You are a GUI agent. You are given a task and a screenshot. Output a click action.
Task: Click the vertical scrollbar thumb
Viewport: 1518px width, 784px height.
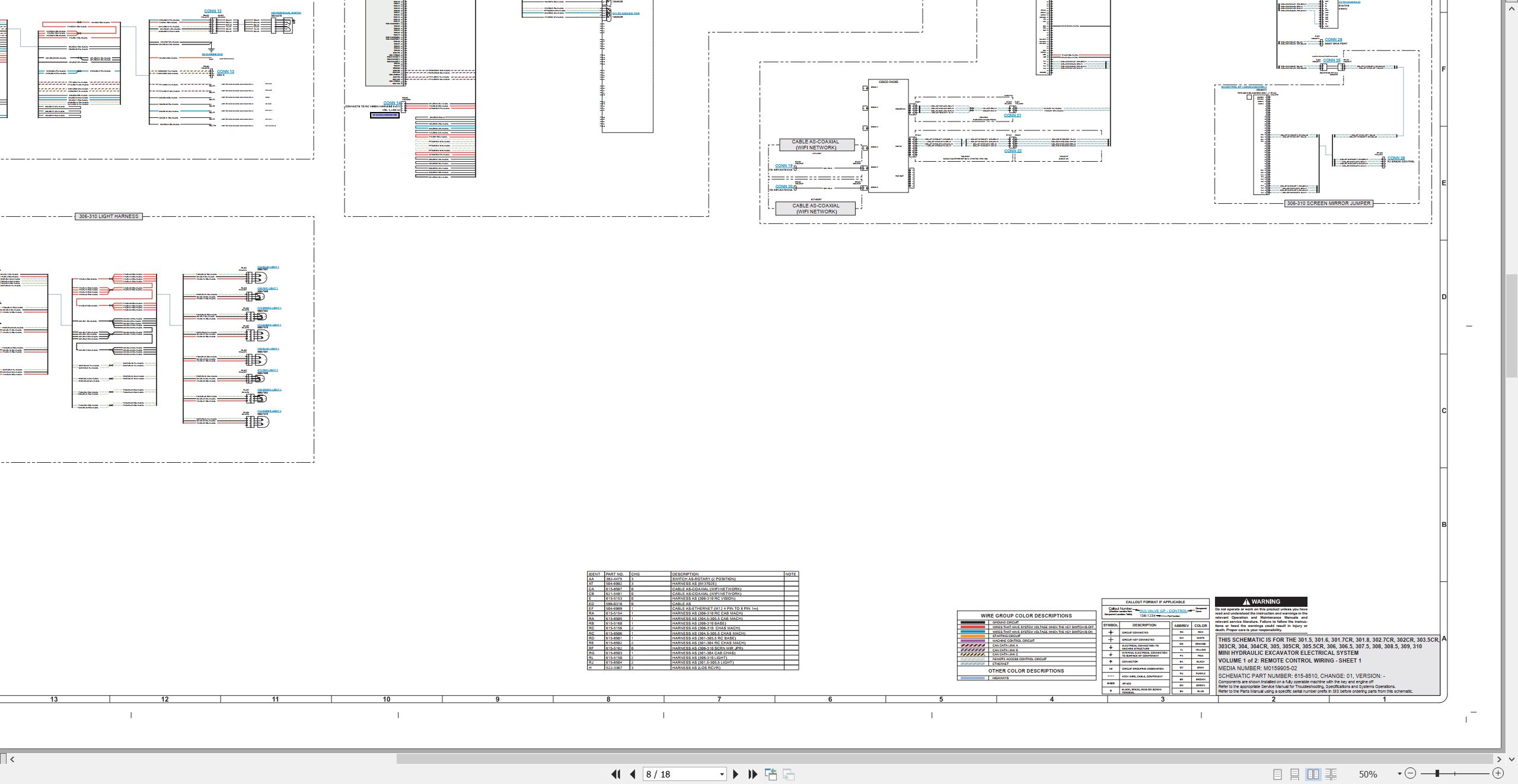pyautogui.click(x=1512, y=325)
